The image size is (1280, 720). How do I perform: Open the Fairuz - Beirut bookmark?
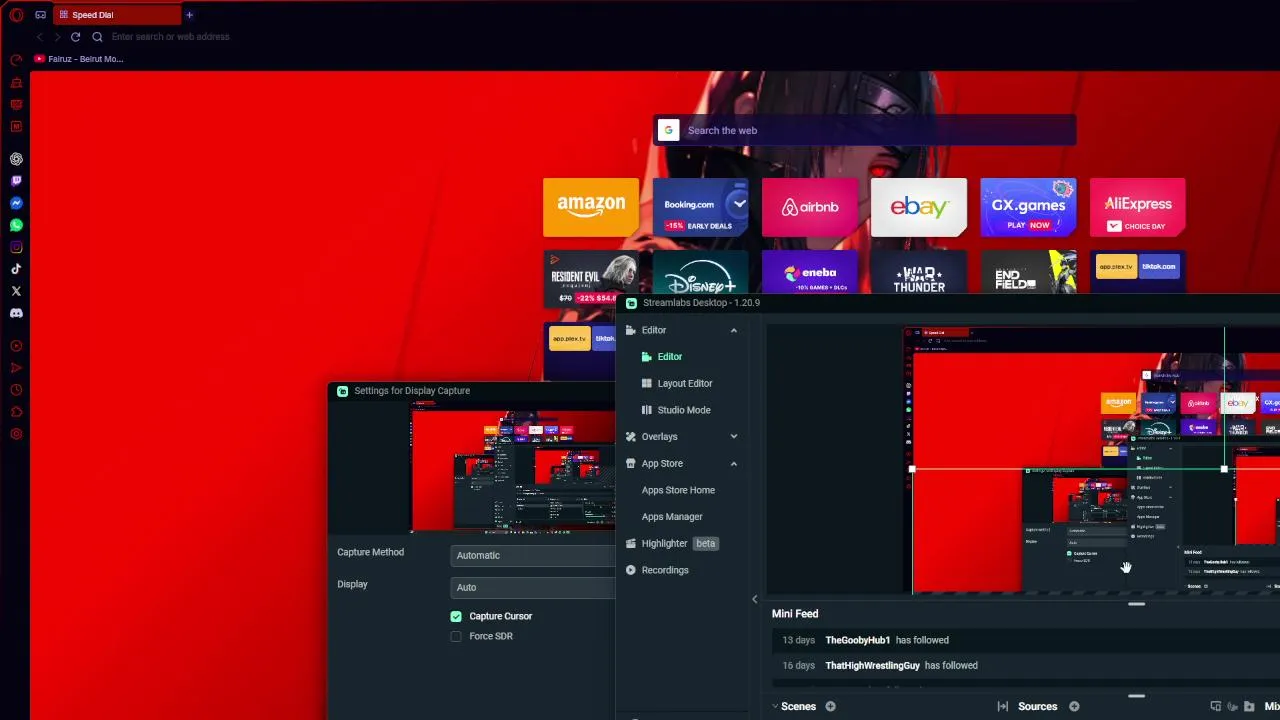point(79,59)
